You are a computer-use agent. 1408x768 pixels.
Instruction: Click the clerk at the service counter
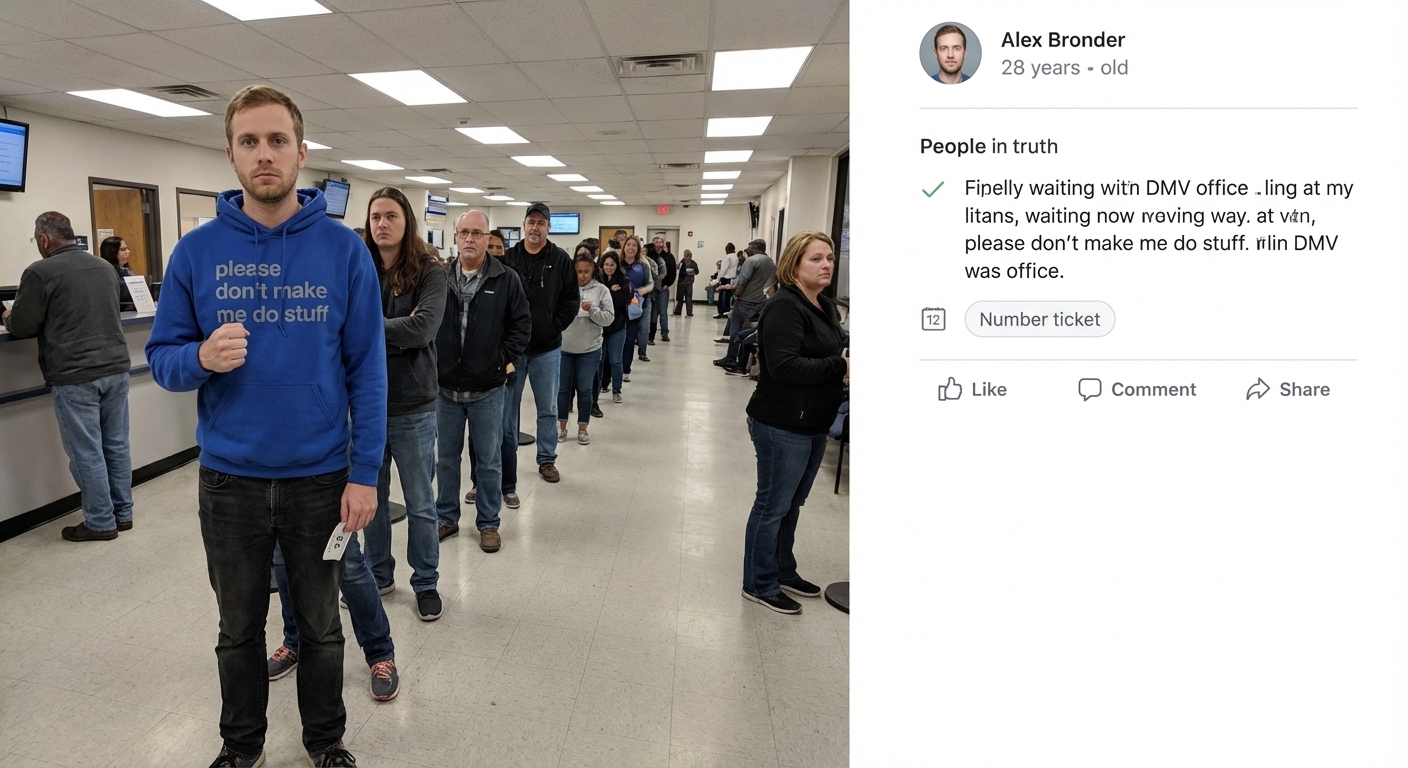(x=115, y=256)
